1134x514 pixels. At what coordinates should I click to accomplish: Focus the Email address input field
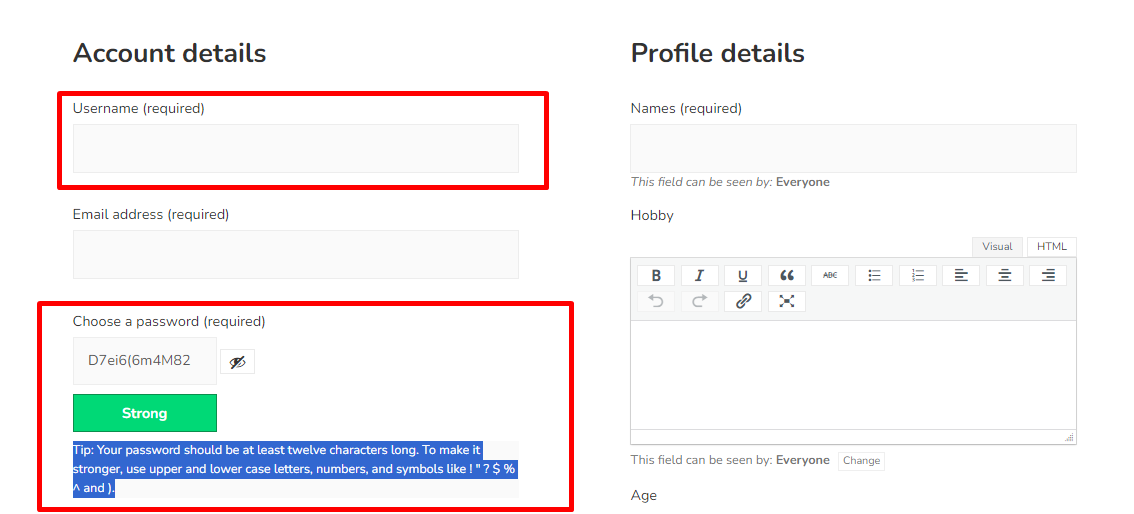click(x=296, y=254)
